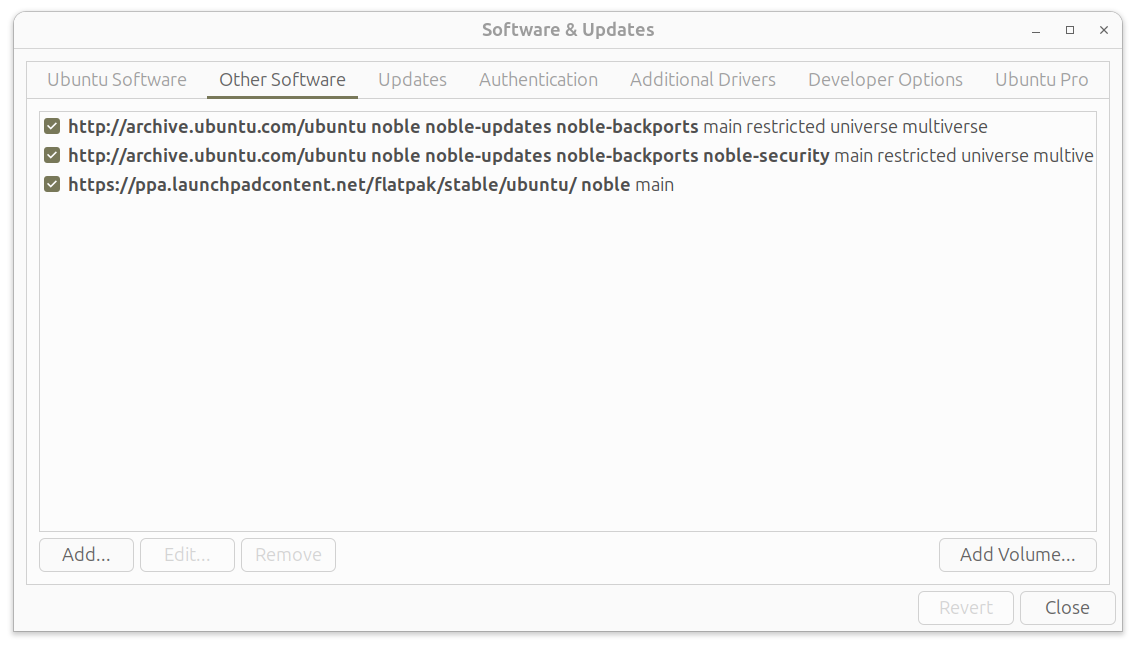The width and height of the screenshot is (1136, 648).
Task: Disable the noble-security archive source checkbox
Action: [52, 156]
